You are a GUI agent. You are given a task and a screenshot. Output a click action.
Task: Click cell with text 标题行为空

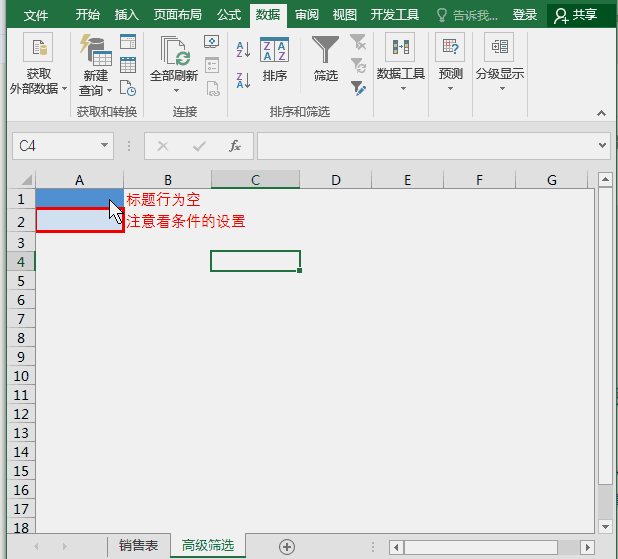168,199
